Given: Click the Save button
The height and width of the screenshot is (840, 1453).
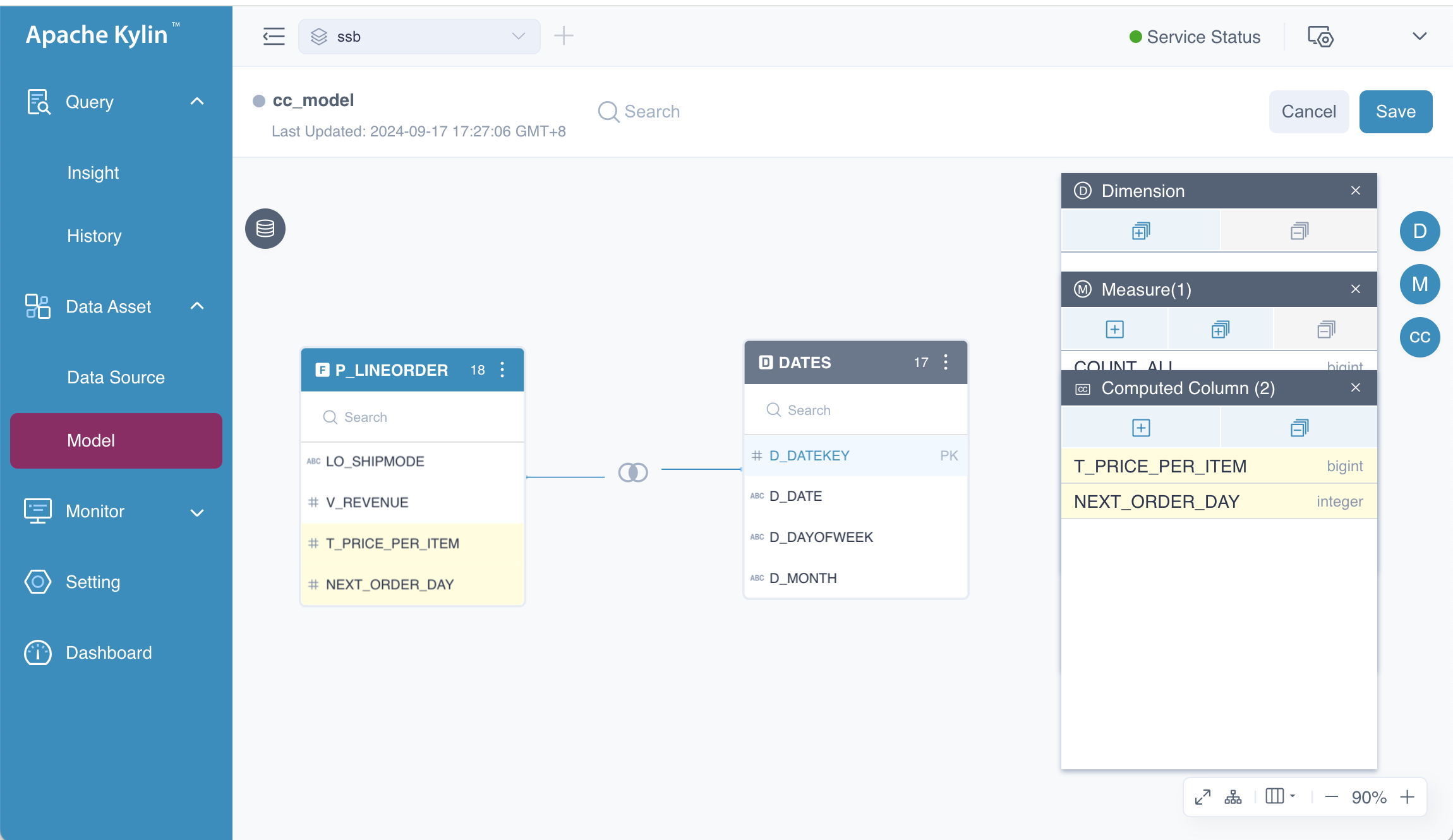Looking at the screenshot, I should 1396,112.
